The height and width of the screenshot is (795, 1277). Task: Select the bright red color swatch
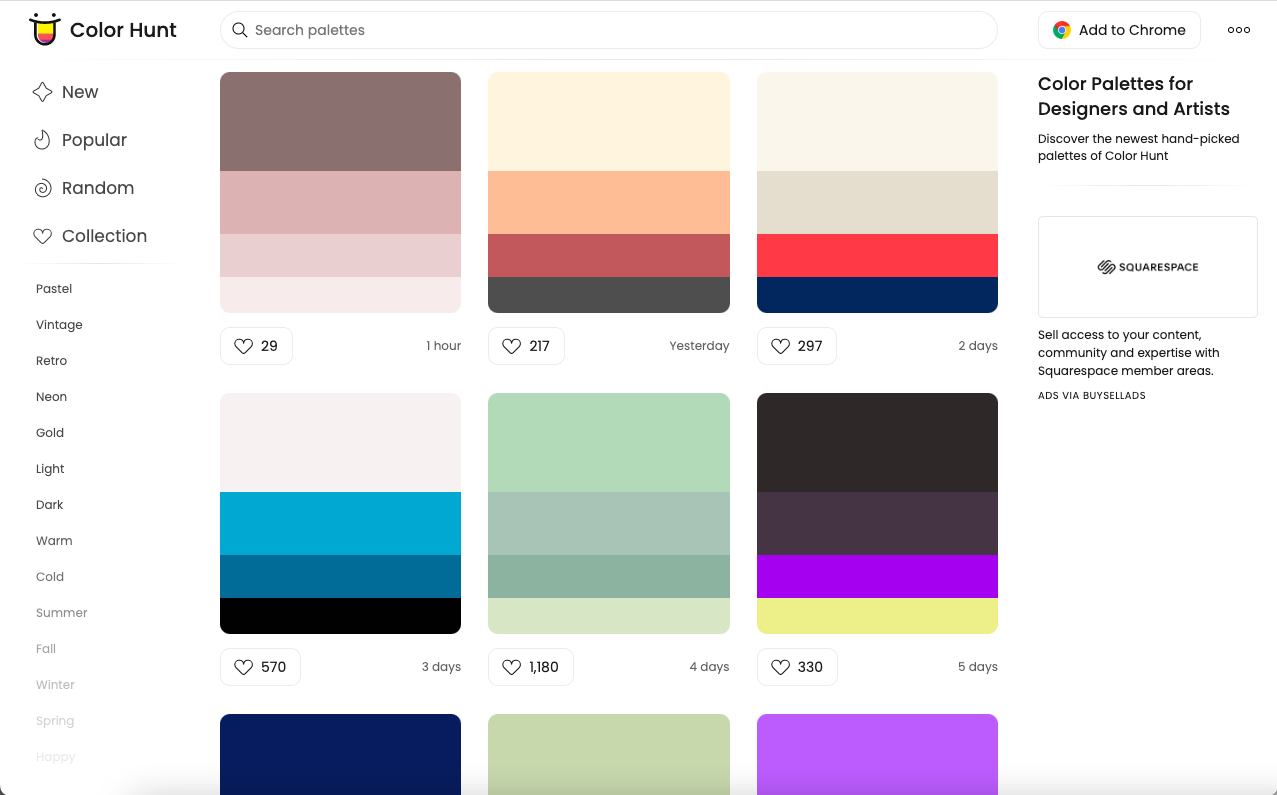877,255
